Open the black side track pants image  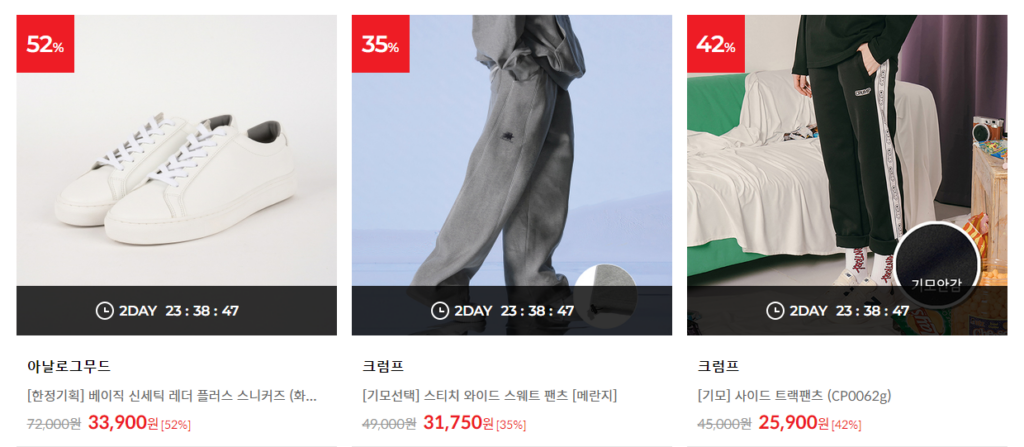(x=847, y=150)
